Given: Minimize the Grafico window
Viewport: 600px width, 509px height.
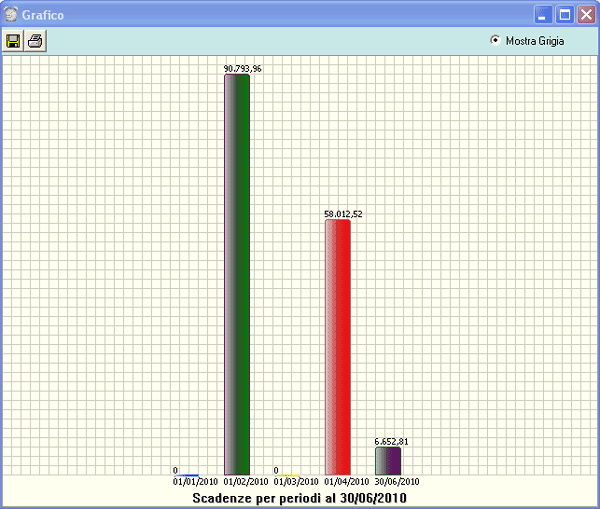Looking at the screenshot, I should tap(545, 15).
